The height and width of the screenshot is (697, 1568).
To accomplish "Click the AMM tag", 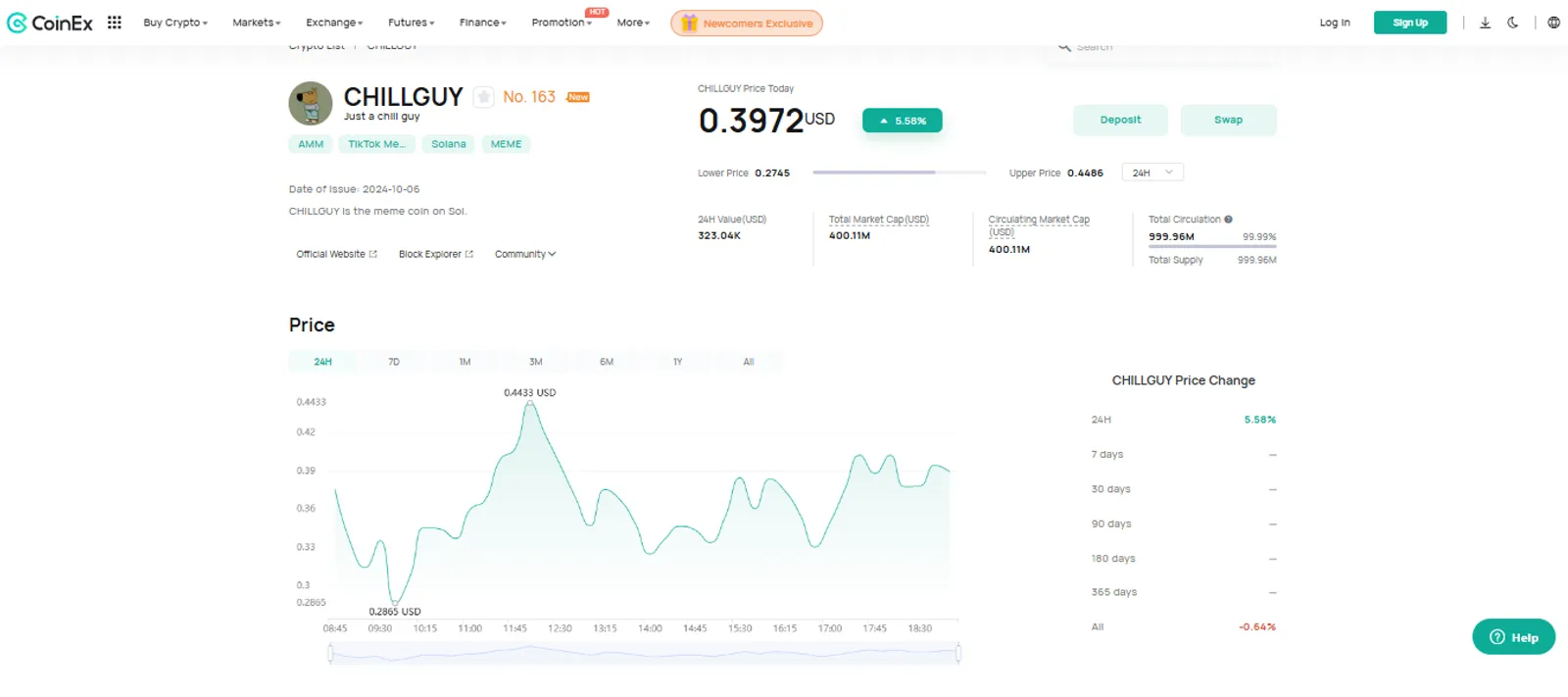I will click(x=311, y=144).
